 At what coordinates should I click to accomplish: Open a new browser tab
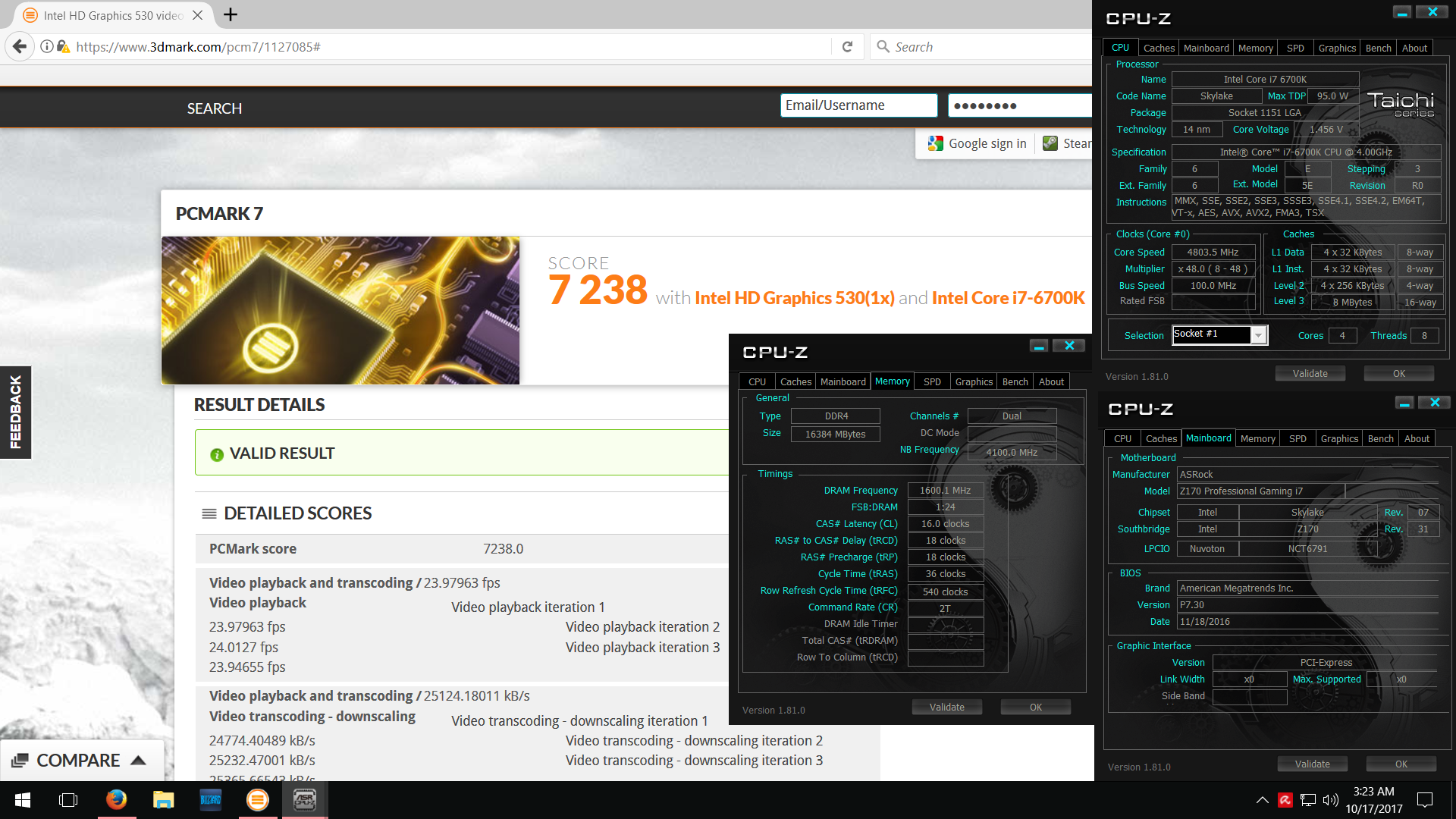[x=231, y=14]
